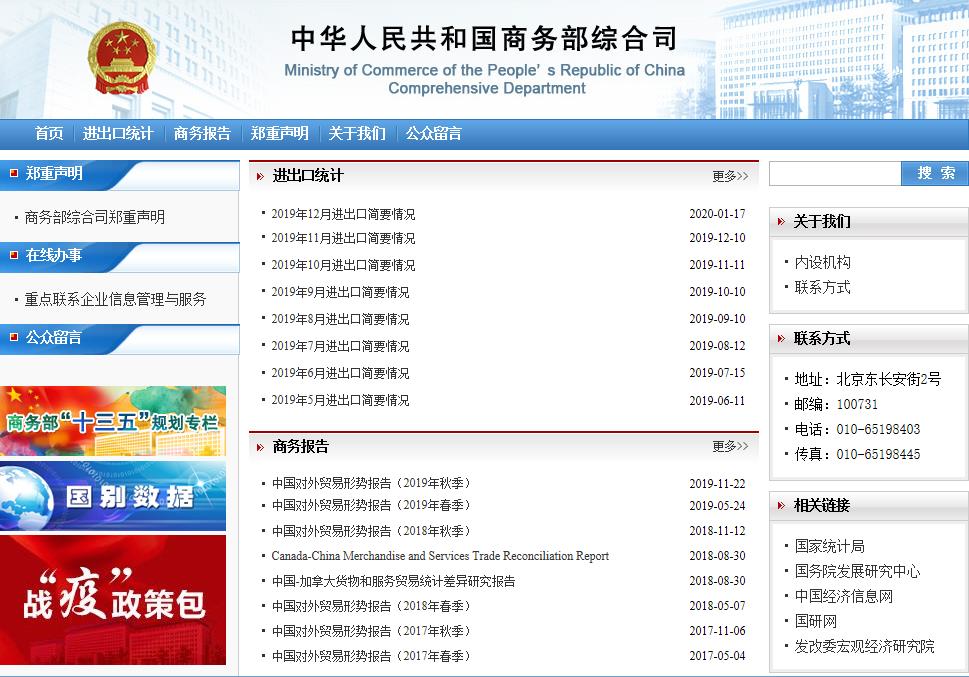Expand 更多 link in 商务报告 section
This screenshot has width=969, height=677.
(x=729, y=447)
